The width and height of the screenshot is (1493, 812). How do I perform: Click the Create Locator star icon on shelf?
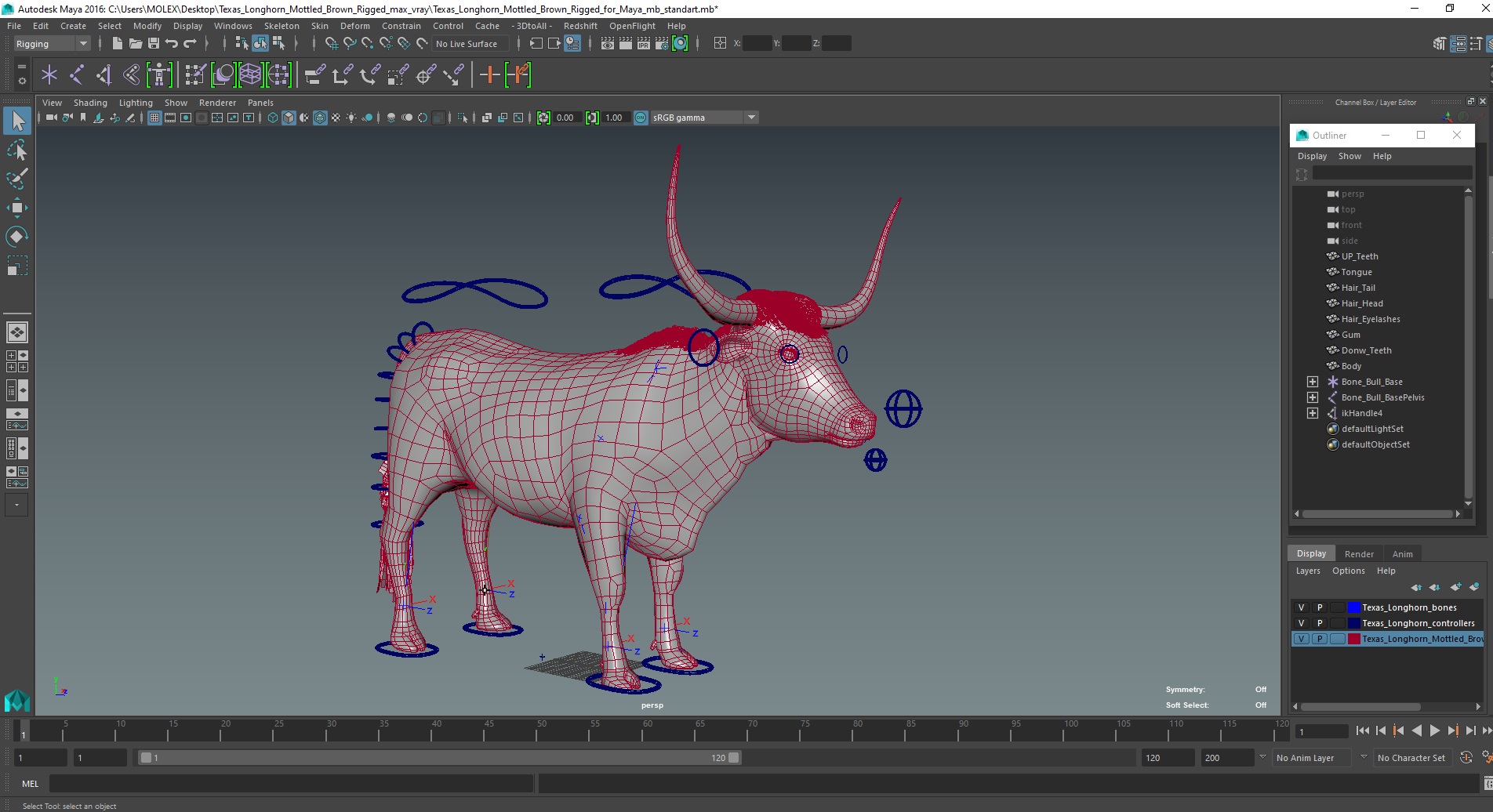pyautogui.click(x=49, y=75)
